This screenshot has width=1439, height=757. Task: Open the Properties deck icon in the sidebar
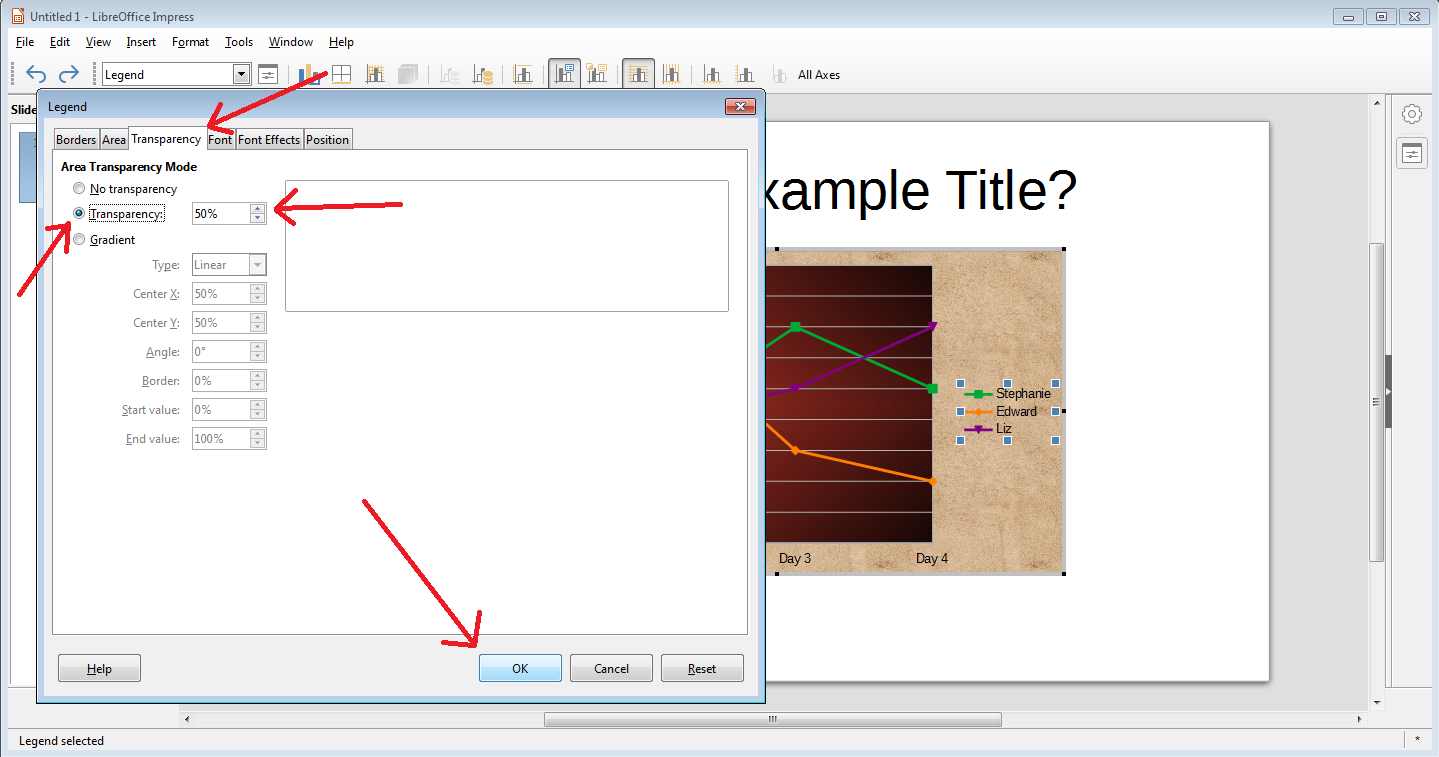pos(1411,153)
